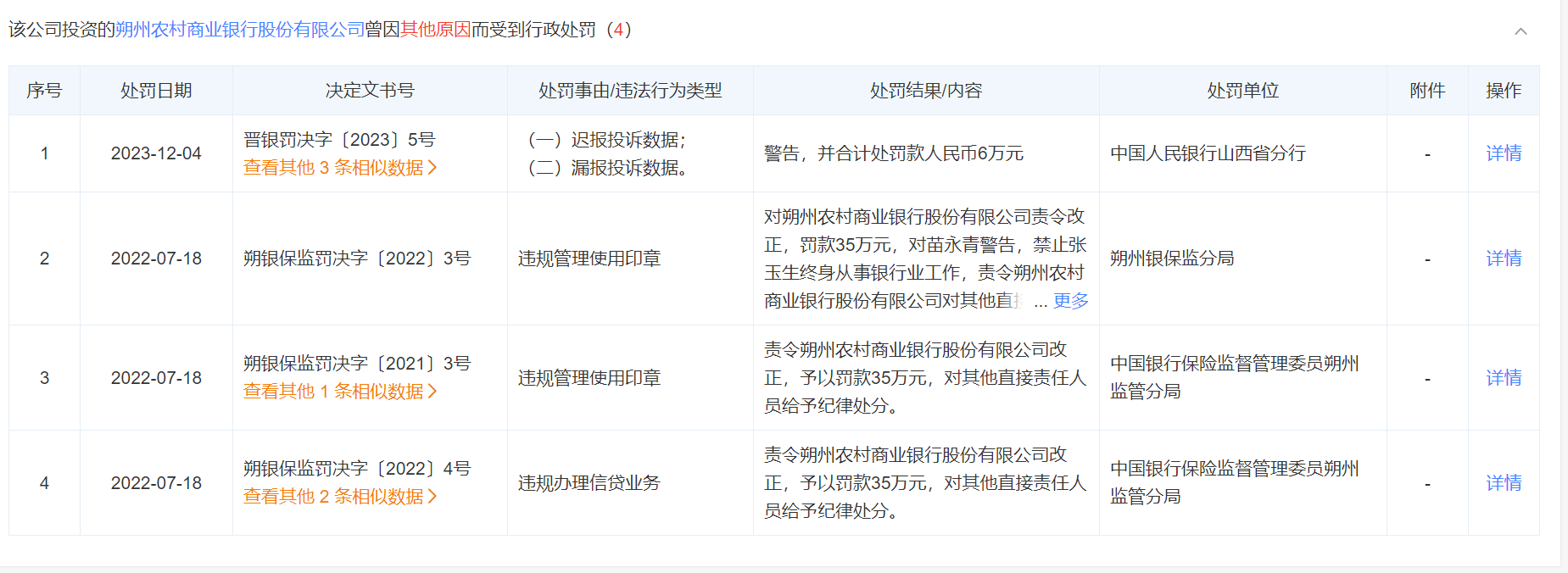This screenshot has height=573, width=1568.
Task: Expand 更多 in the second row's result
Action: (x=1070, y=301)
